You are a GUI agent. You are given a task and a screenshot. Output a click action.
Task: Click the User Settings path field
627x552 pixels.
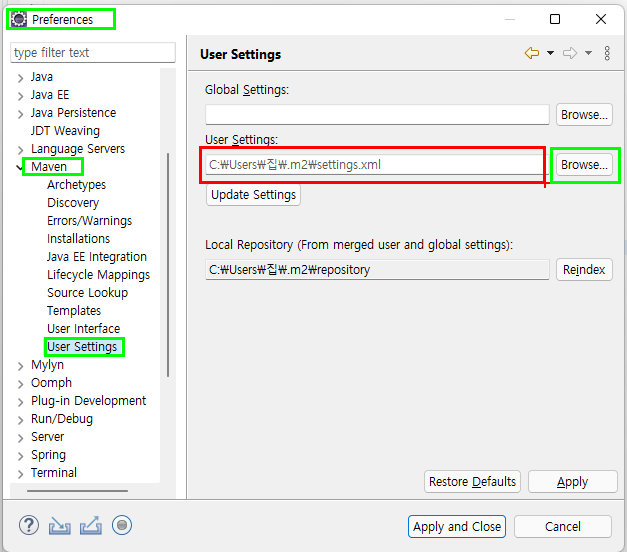coord(377,165)
